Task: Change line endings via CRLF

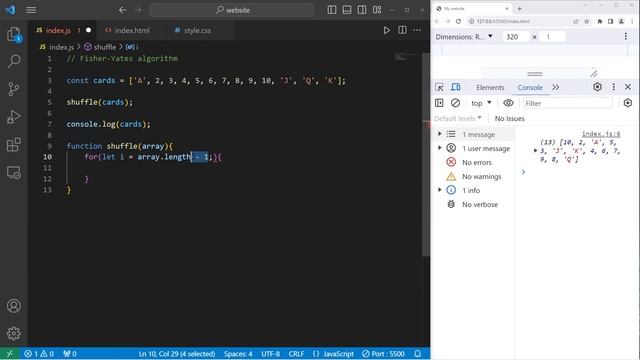Action: (296, 354)
